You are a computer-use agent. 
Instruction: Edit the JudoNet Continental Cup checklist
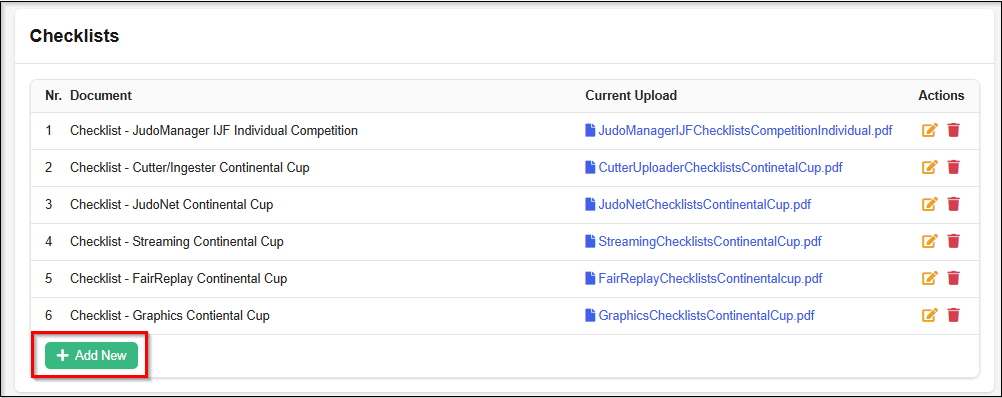click(x=929, y=204)
